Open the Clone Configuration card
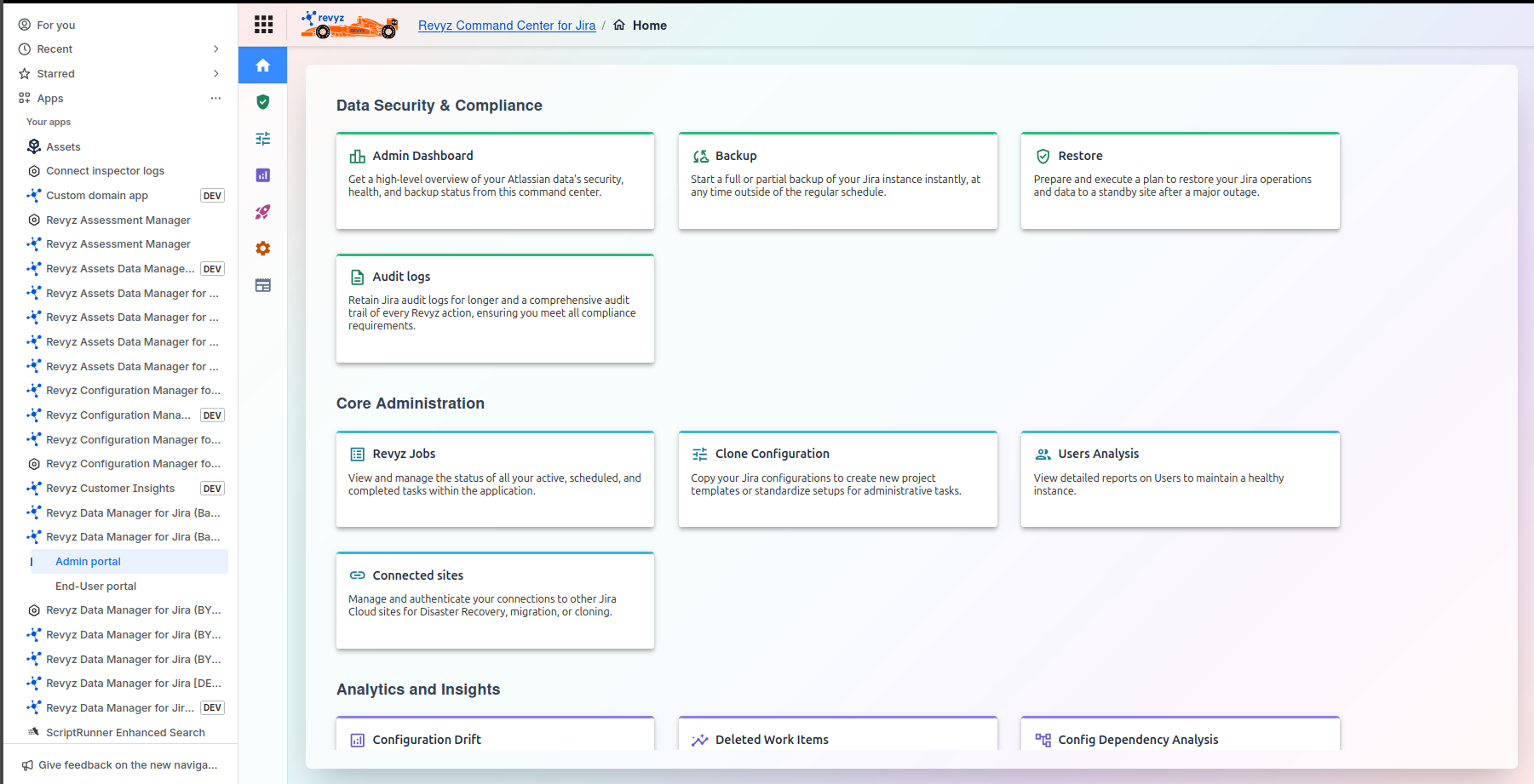This screenshot has width=1534, height=784. click(x=837, y=479)
